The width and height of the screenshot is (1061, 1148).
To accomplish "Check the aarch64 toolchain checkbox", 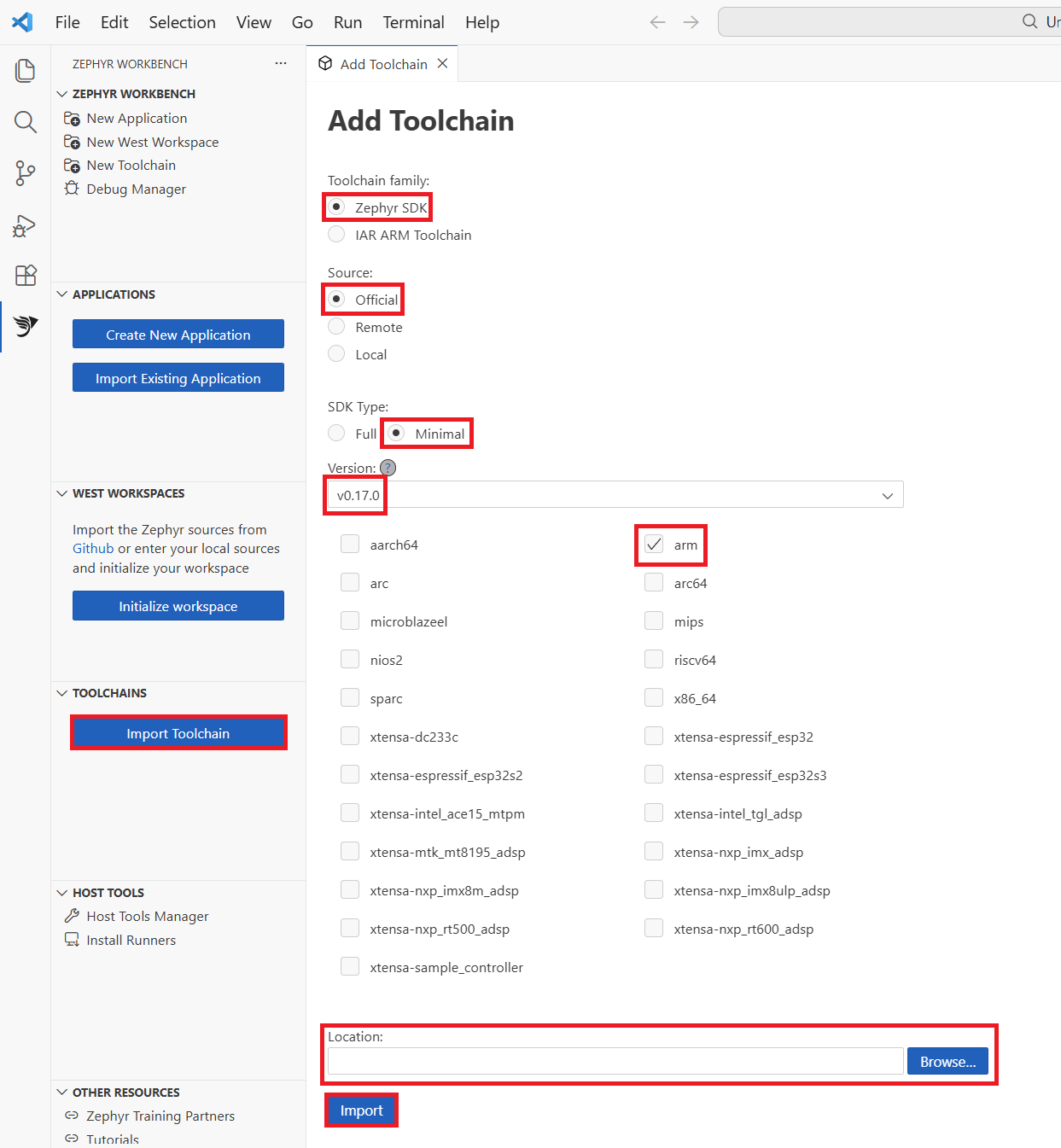I will pyautogui.click(x=350, y=543).
